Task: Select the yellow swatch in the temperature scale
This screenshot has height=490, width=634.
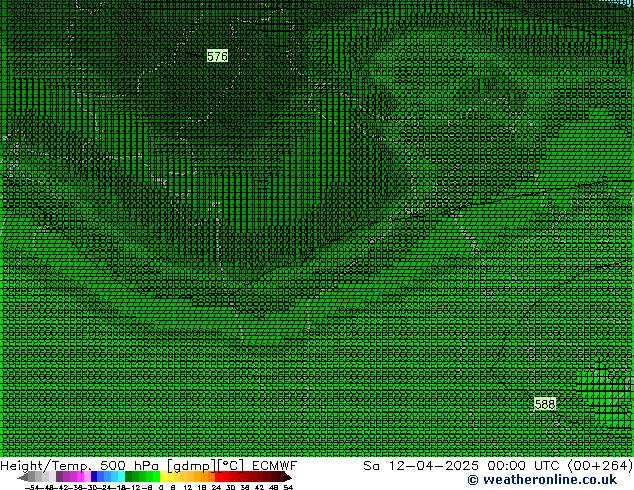Action: click(163, 476)
